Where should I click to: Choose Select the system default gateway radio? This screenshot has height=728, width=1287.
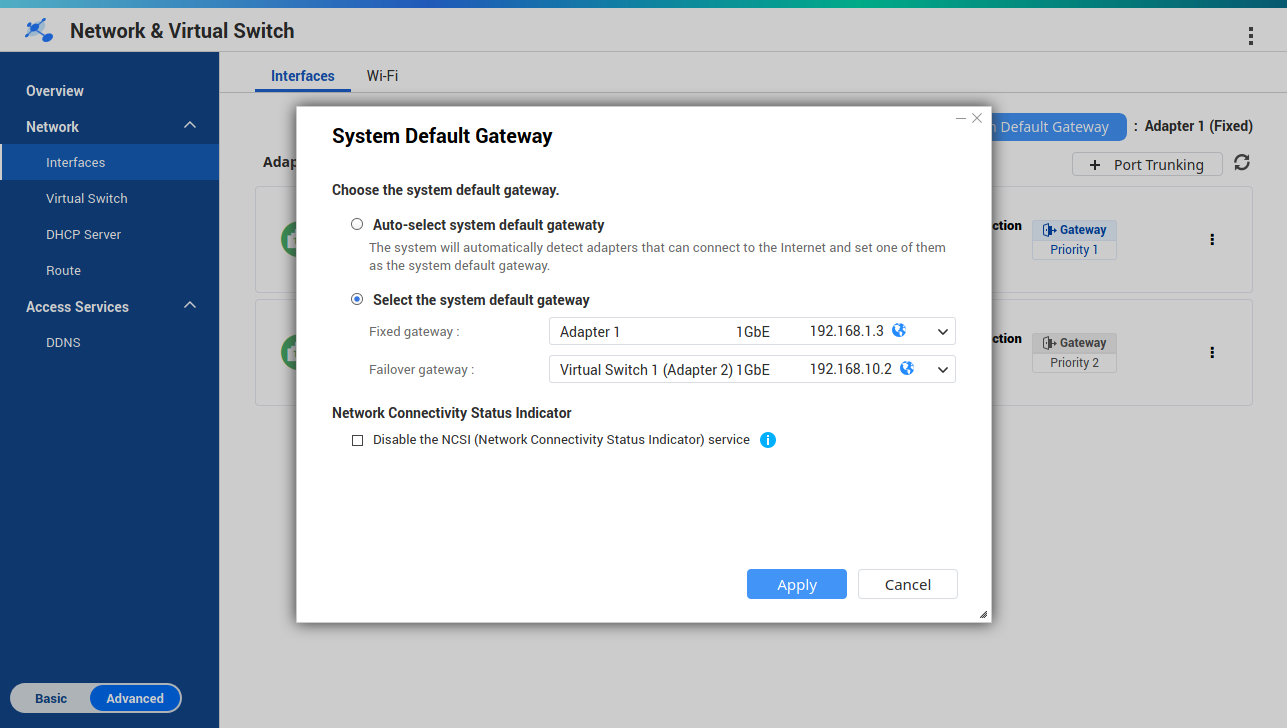(357, 300)
